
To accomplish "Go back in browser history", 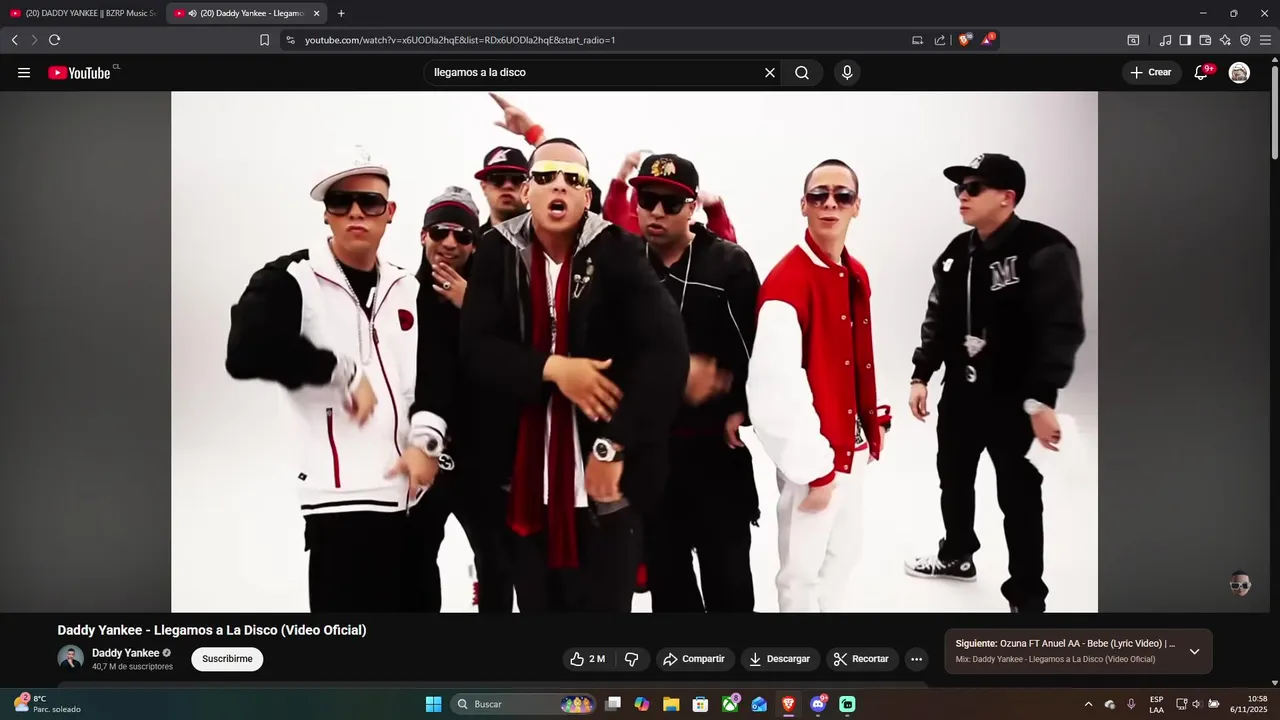I will (14, 40).
